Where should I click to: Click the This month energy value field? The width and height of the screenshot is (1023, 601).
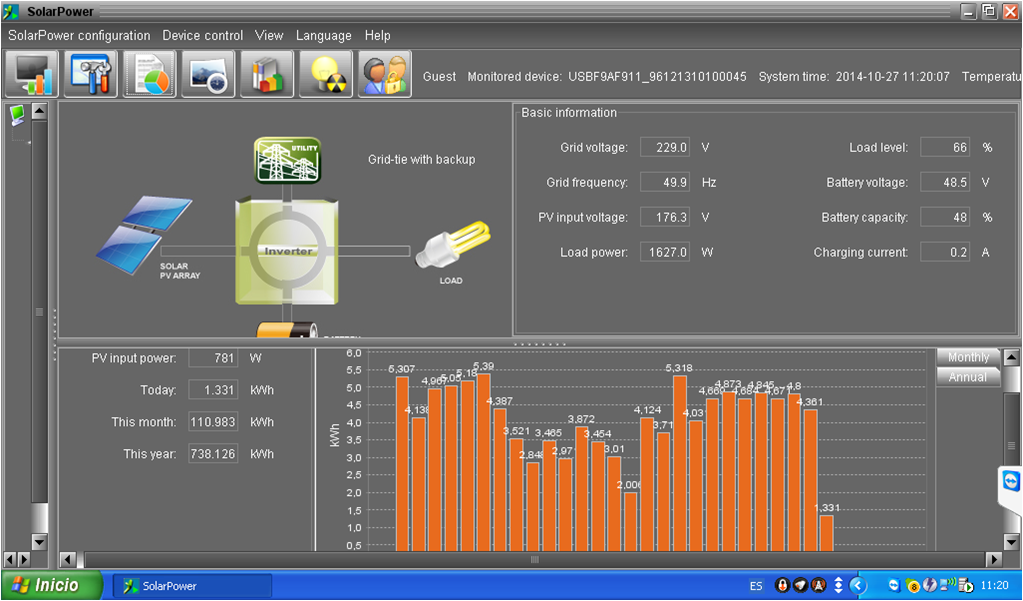pyautogui.click(x=213, y=422)
